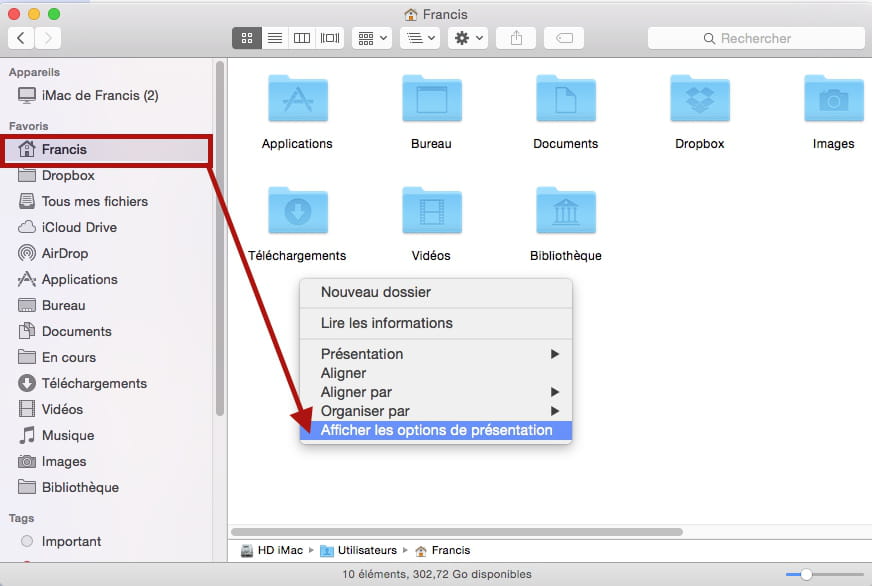Viewport: 872px width, 586px height.
Task: Choose Nouveau dossier from context menu
Action: [x=435, y=292]
